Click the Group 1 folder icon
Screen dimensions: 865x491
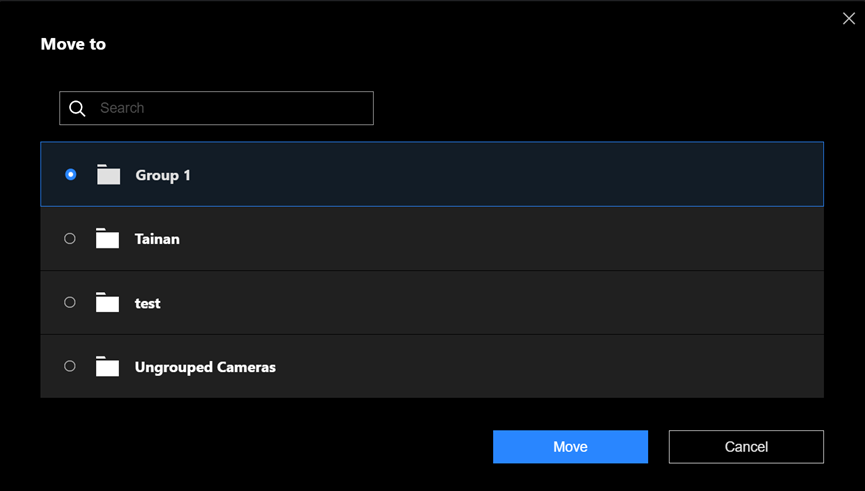click(x=108, y=175)
